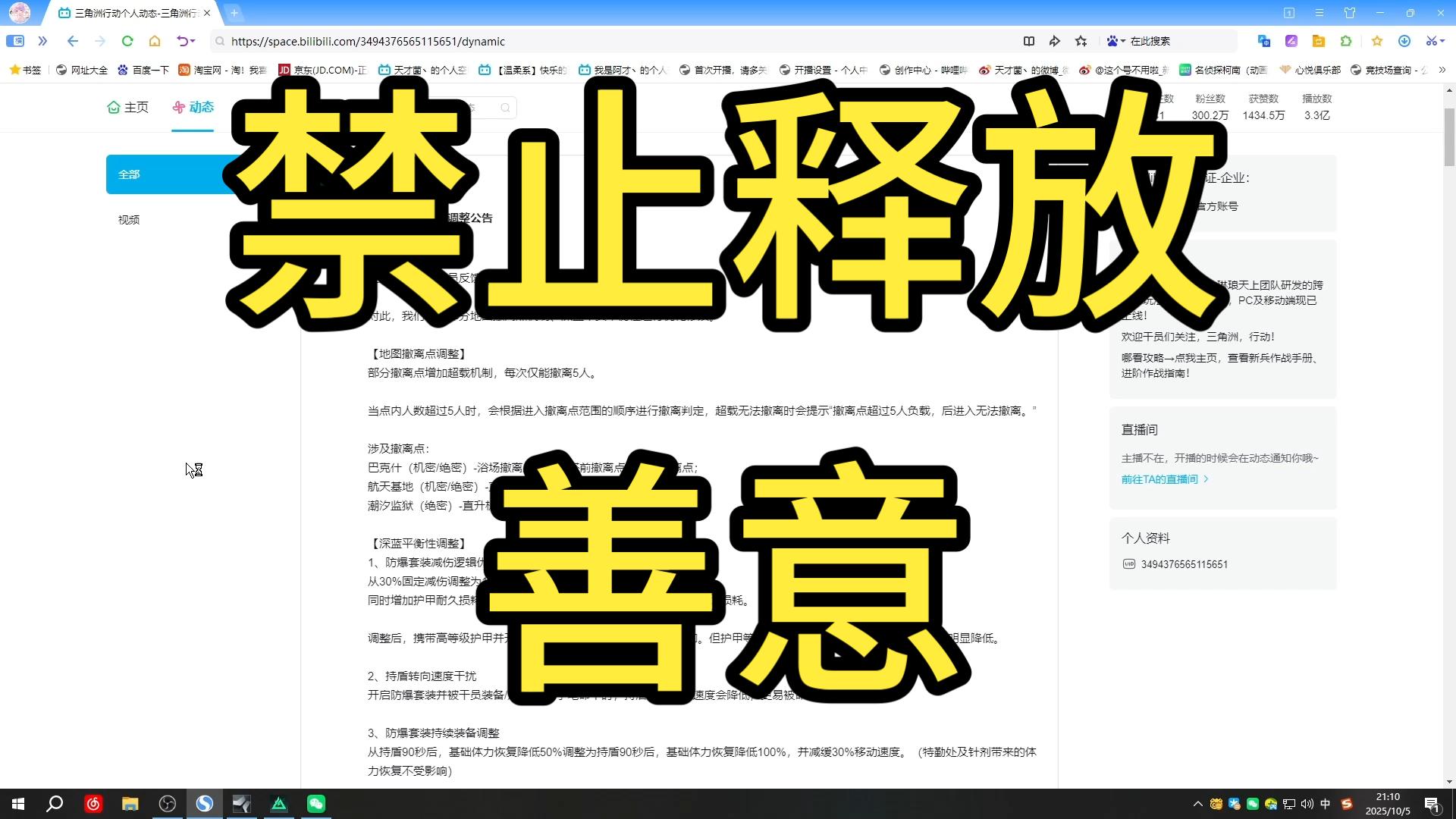Add page to favorites star icon
The width and height of the screenshot is (1456, 819).
[1081, 41]
